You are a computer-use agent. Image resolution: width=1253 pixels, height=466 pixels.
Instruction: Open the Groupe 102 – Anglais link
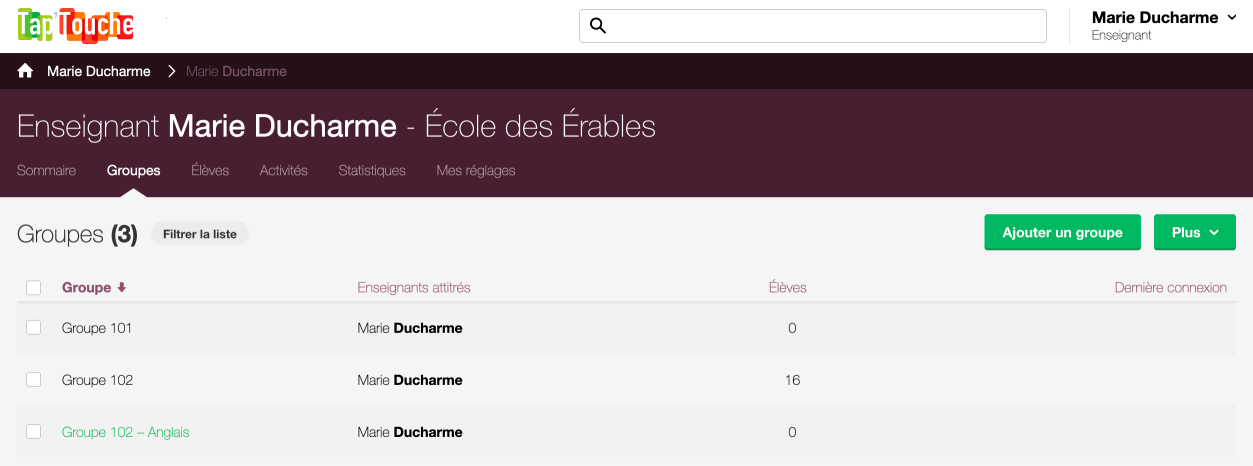pyautogui.click(x=126, y=432)
